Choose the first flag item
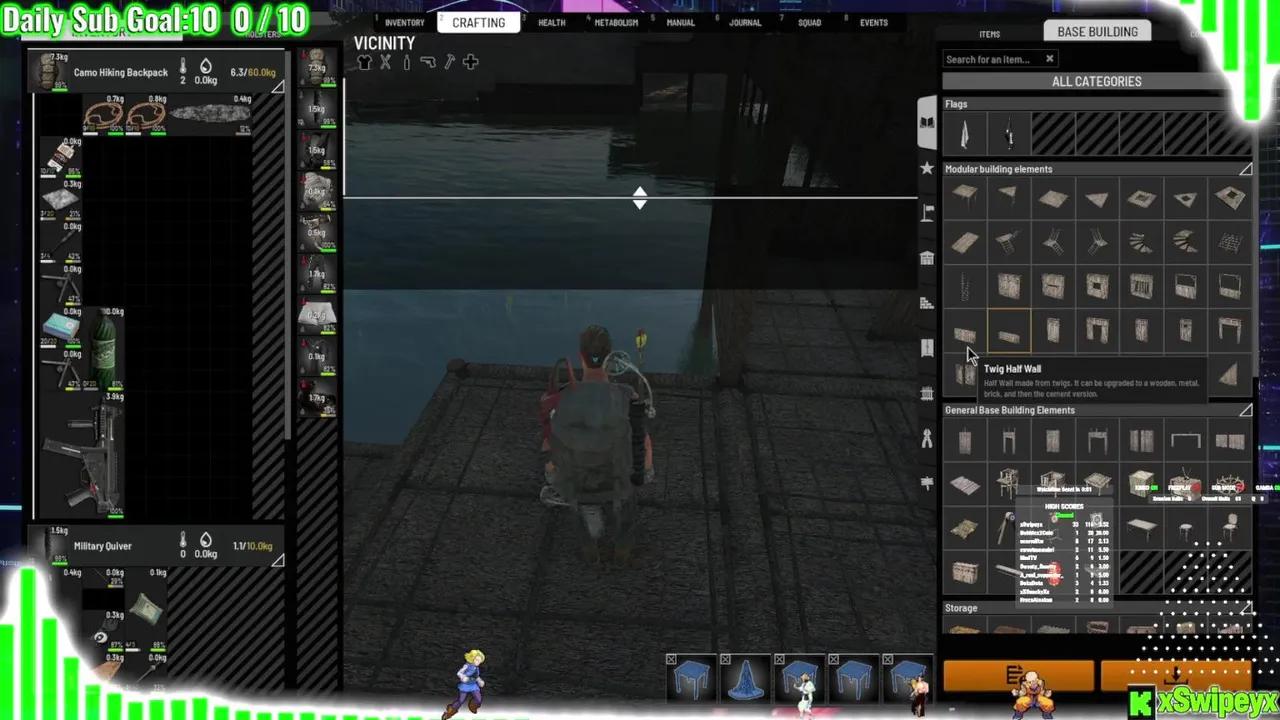This screenshot has height=720, width=1280. [x=965, y=133]
